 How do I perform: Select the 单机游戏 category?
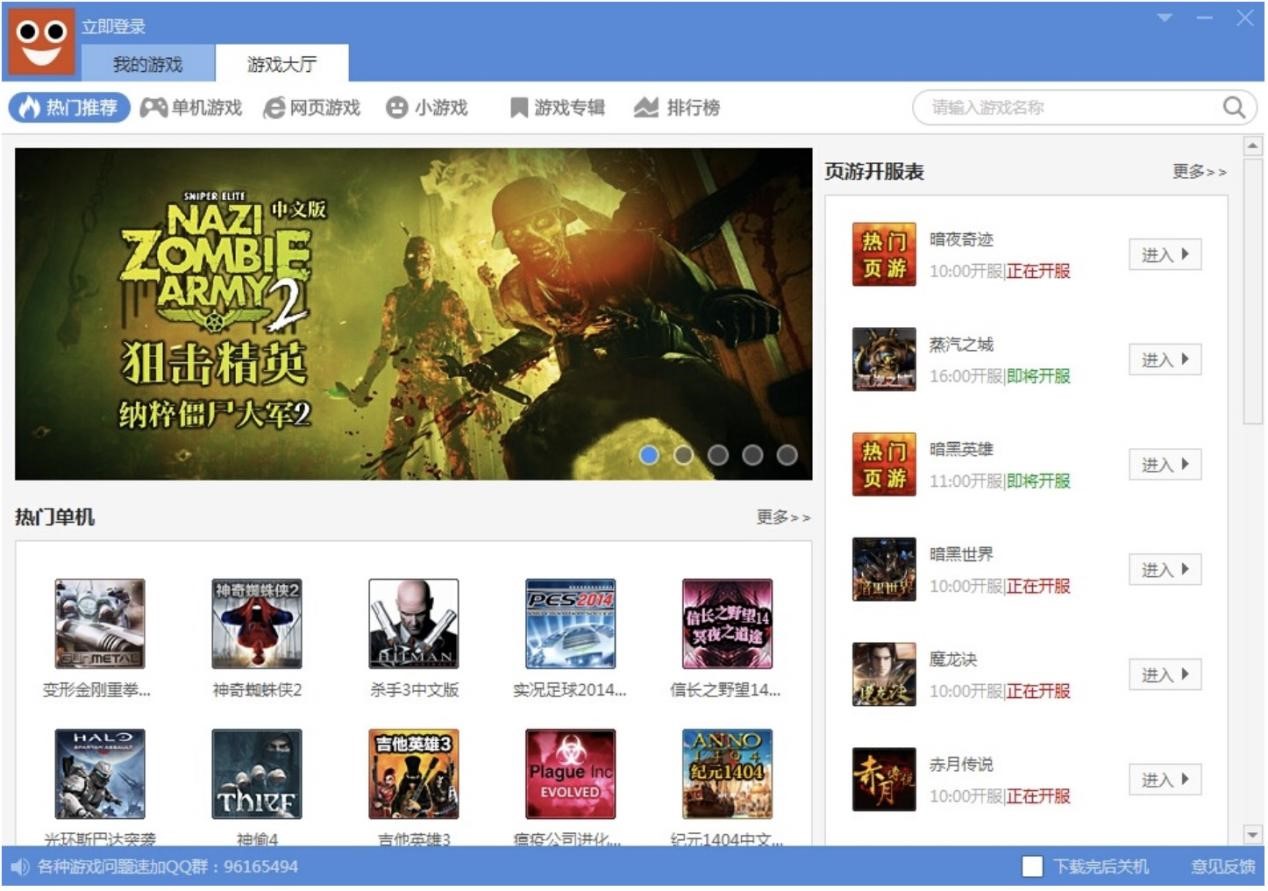[191, 107]
